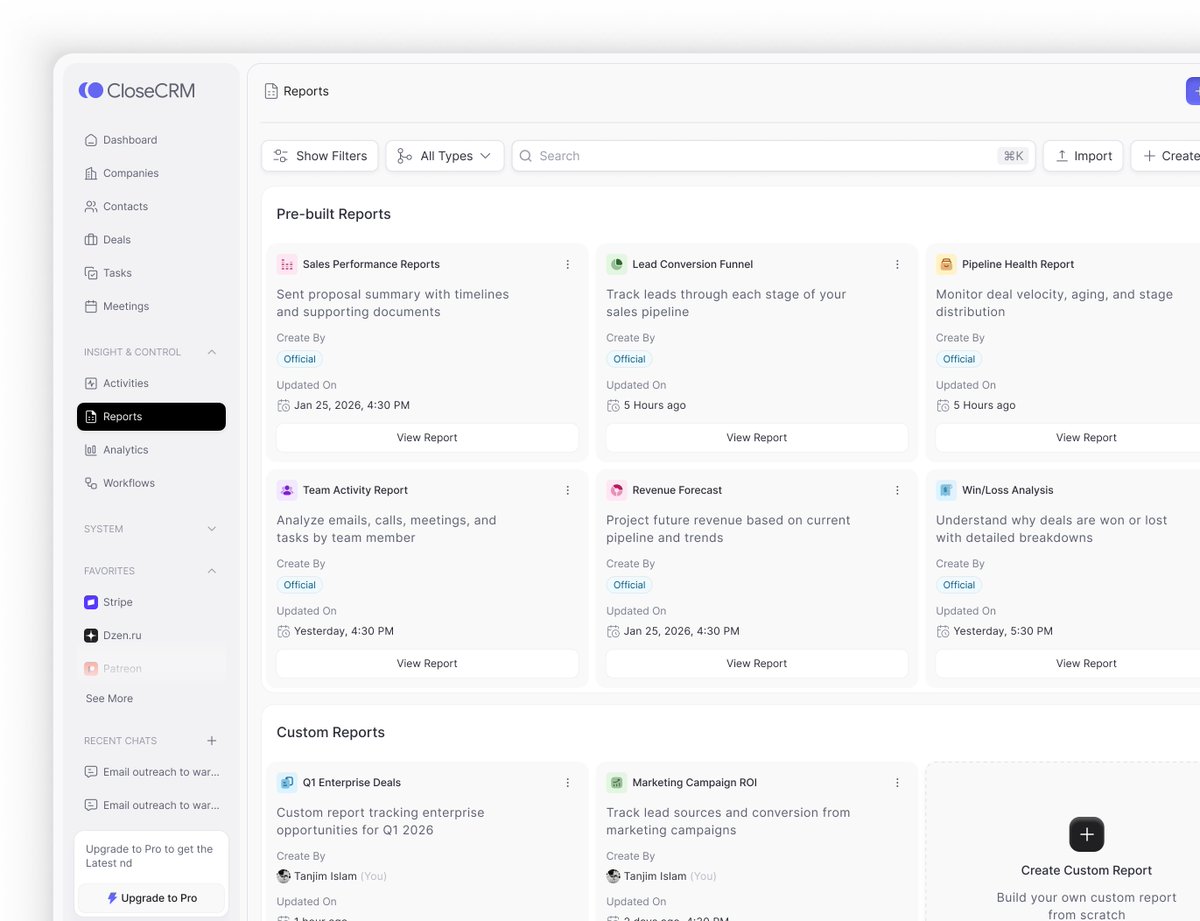Open the three-dot menu on Team Activity Report

(x=568, y=491)
